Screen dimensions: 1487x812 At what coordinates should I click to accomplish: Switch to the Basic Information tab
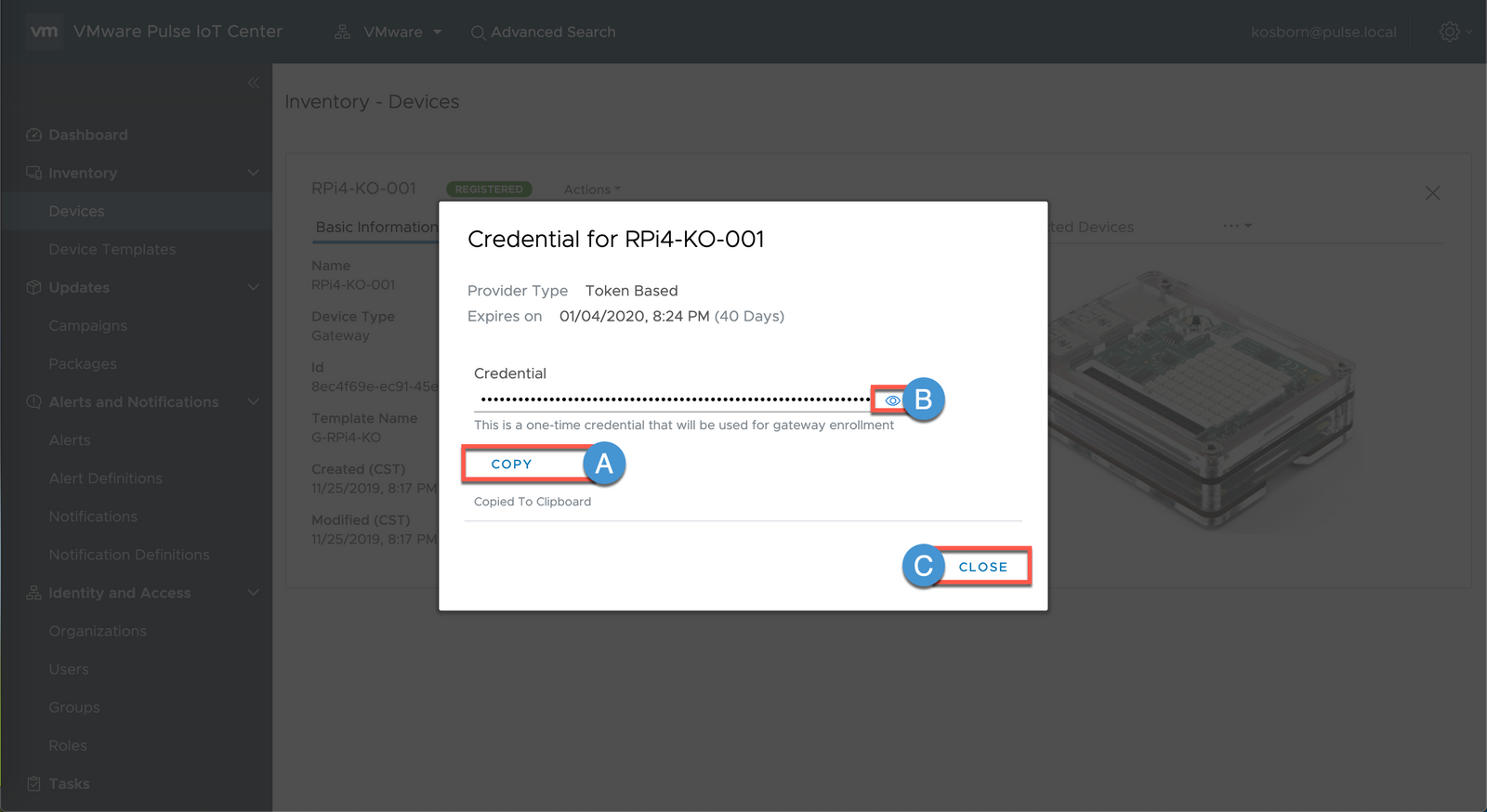[x=376, y=227]
